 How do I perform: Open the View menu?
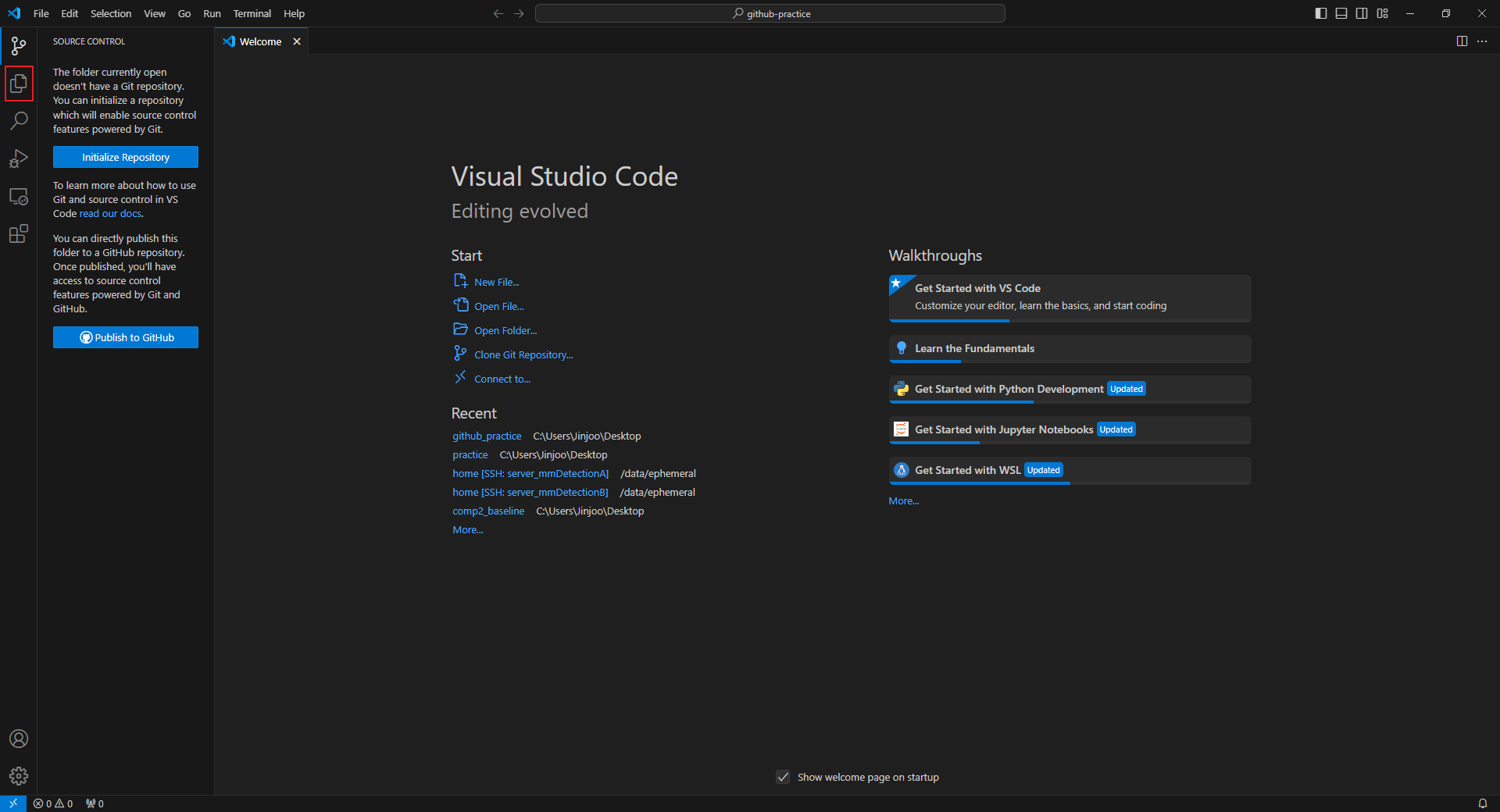[155, 13]
